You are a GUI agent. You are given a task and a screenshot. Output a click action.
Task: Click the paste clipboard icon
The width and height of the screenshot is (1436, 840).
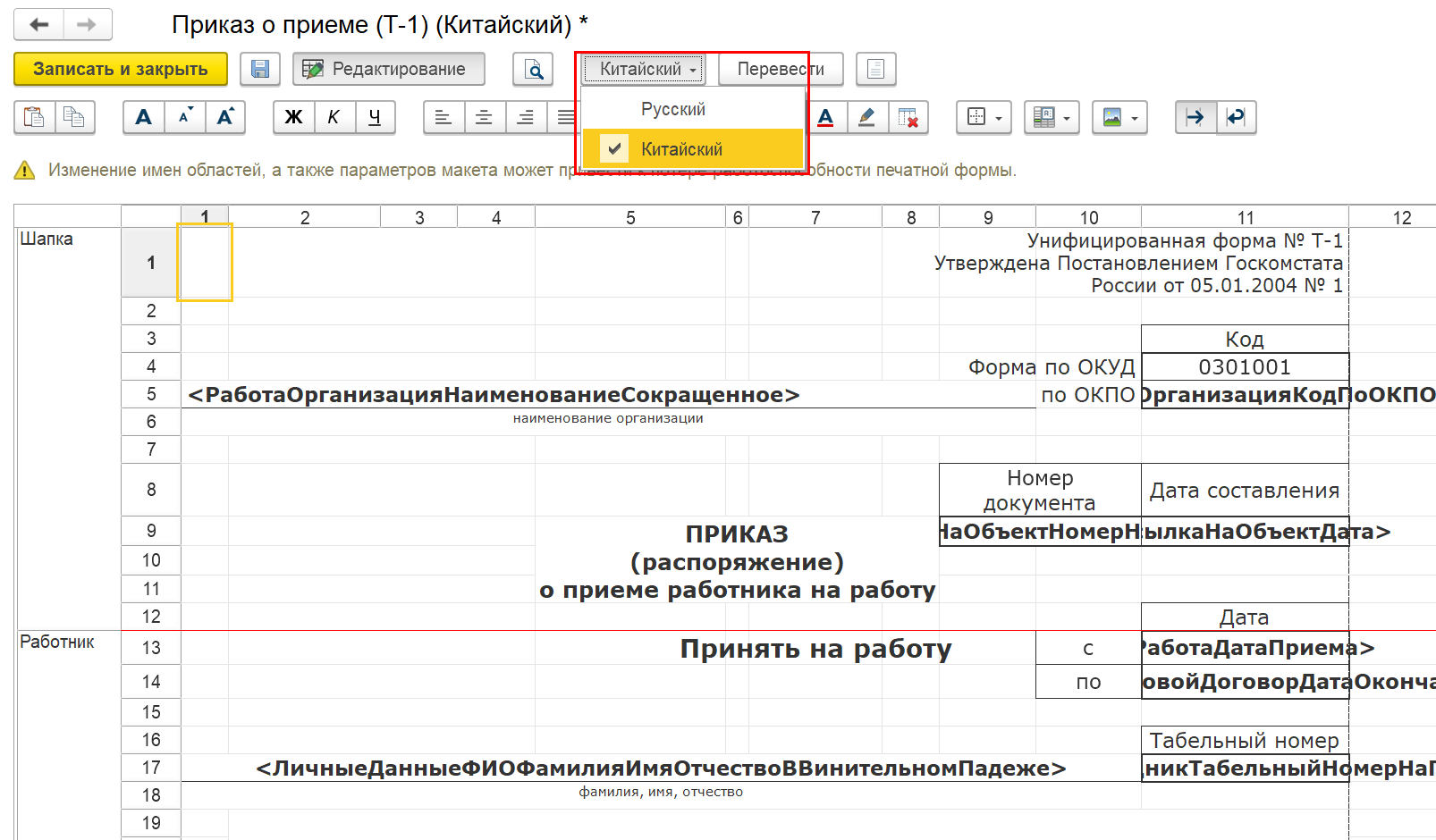[x=34, y=117]
